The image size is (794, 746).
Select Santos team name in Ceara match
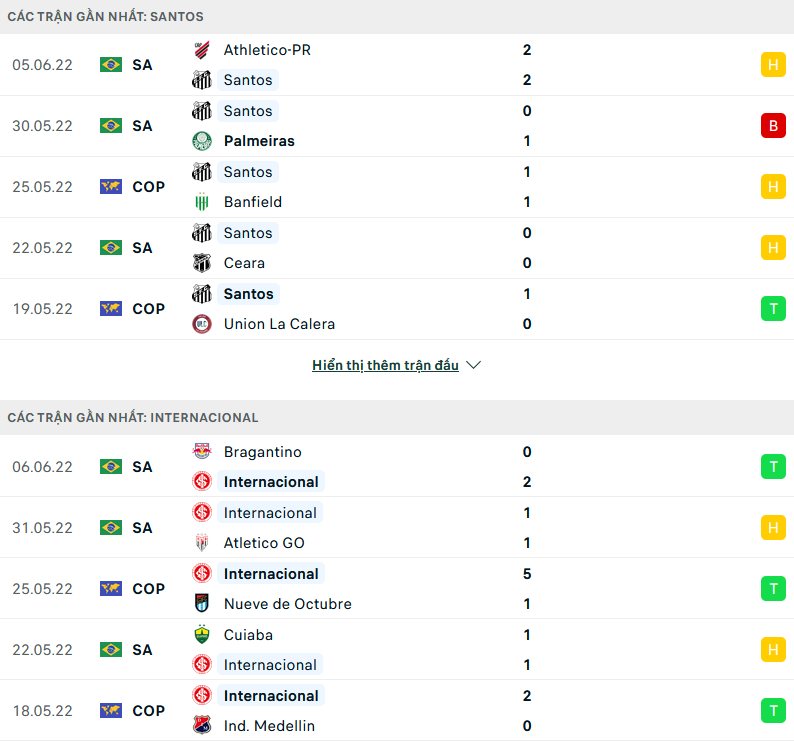(x=248, y=233)
